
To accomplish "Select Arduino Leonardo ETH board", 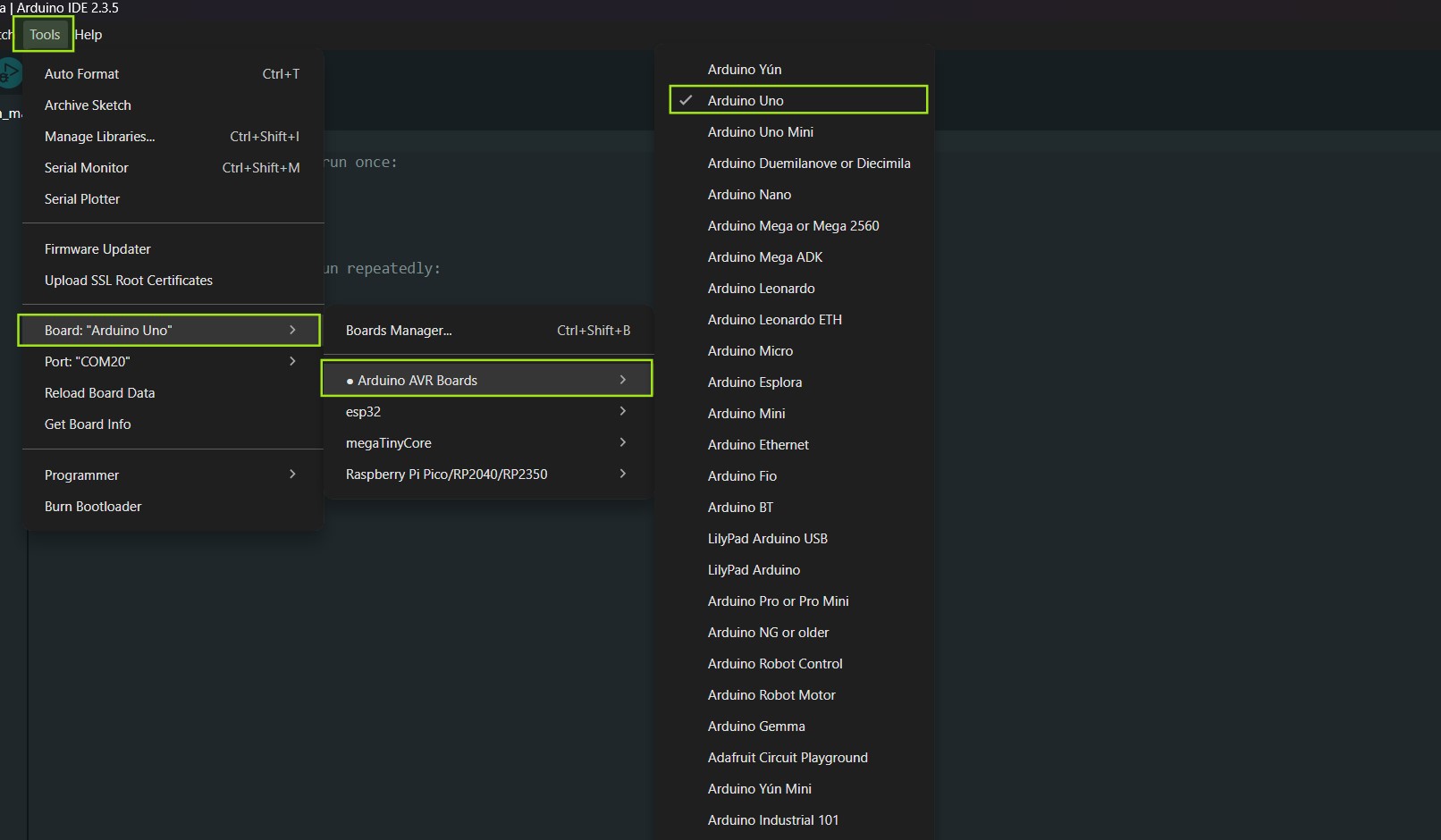I will tap(795, 320).
